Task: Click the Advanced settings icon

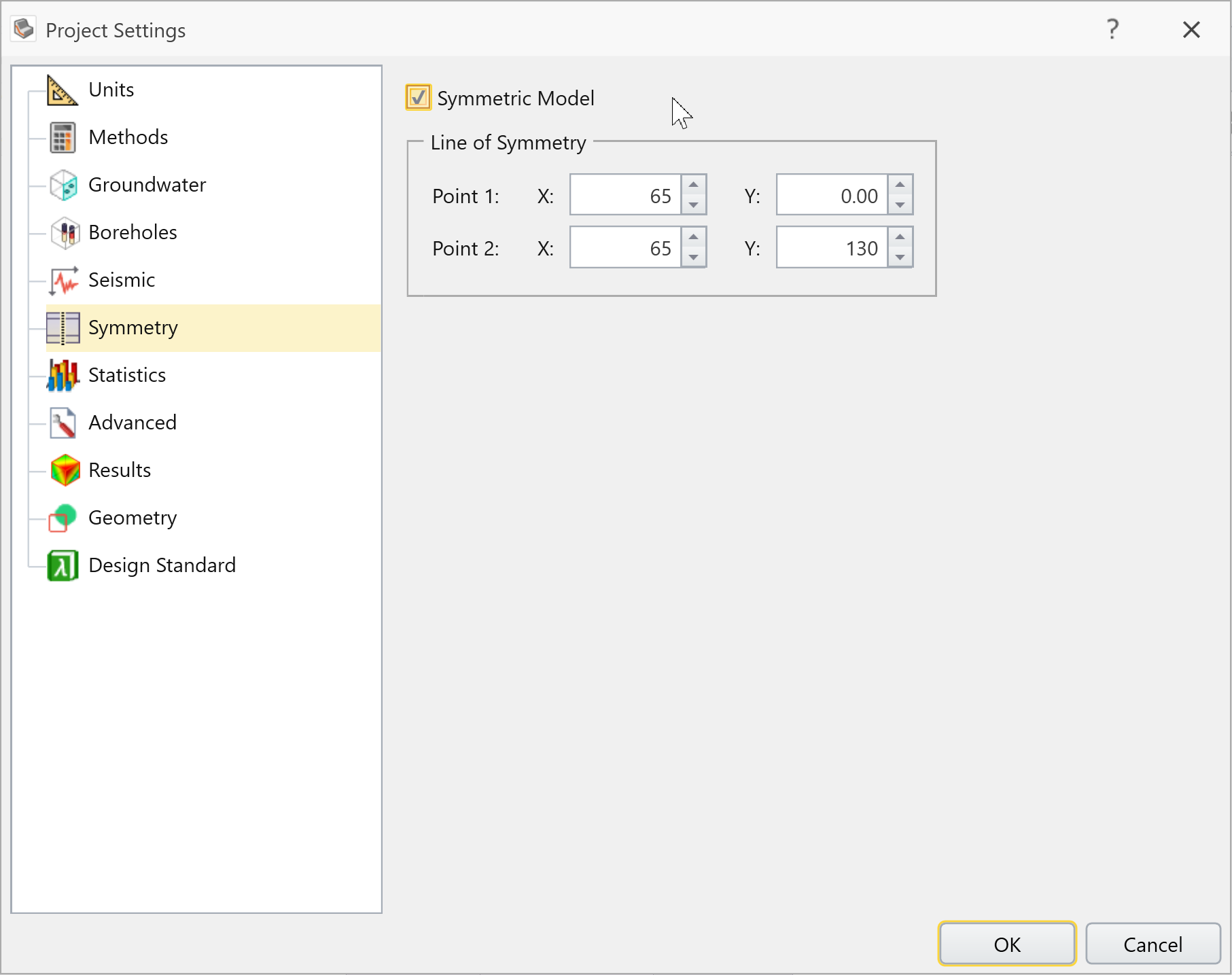Action: click(x=63, y=423)
